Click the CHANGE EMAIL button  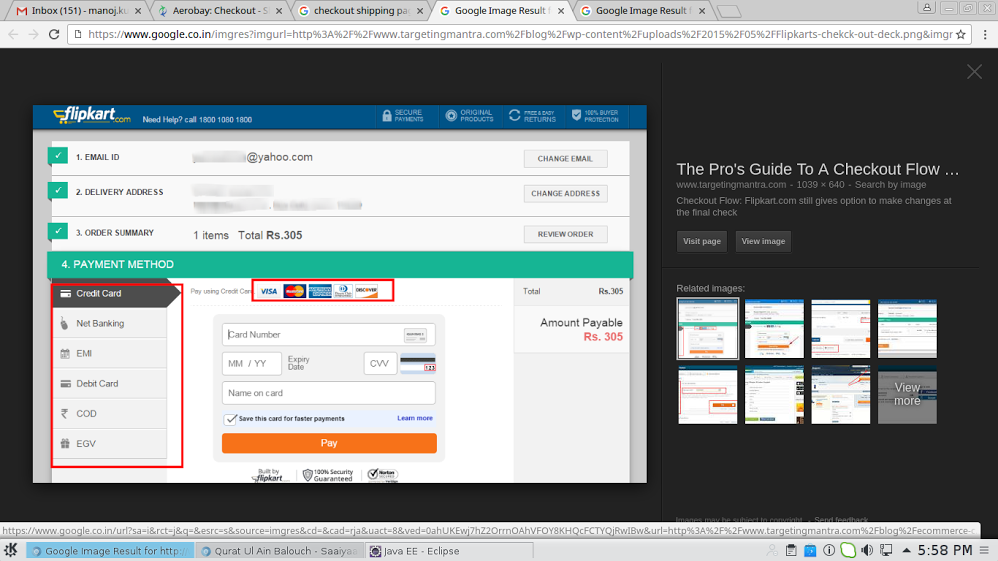point(565,159)
